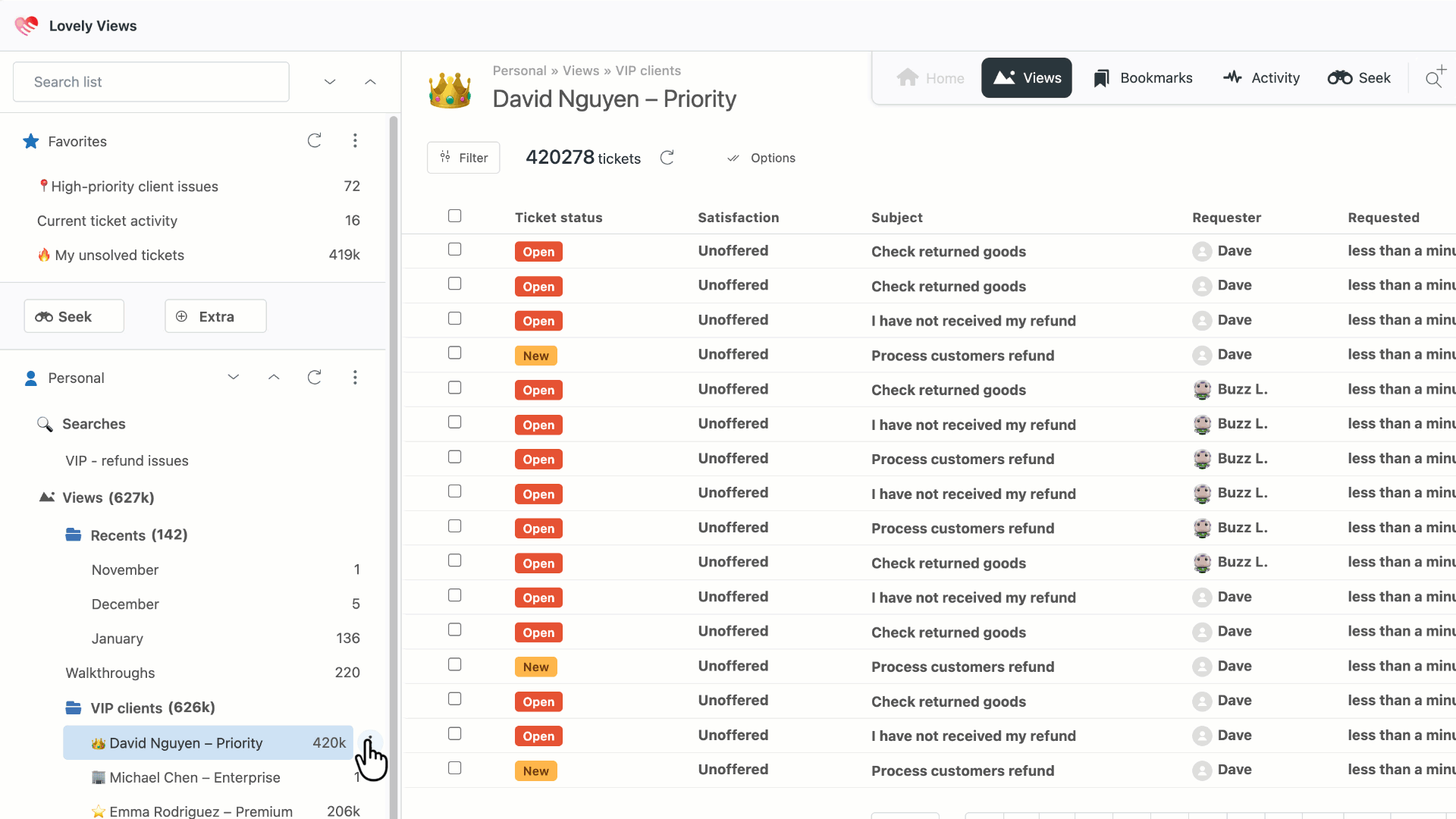Expand all using the top sidebar chevron down

[330, 82]
